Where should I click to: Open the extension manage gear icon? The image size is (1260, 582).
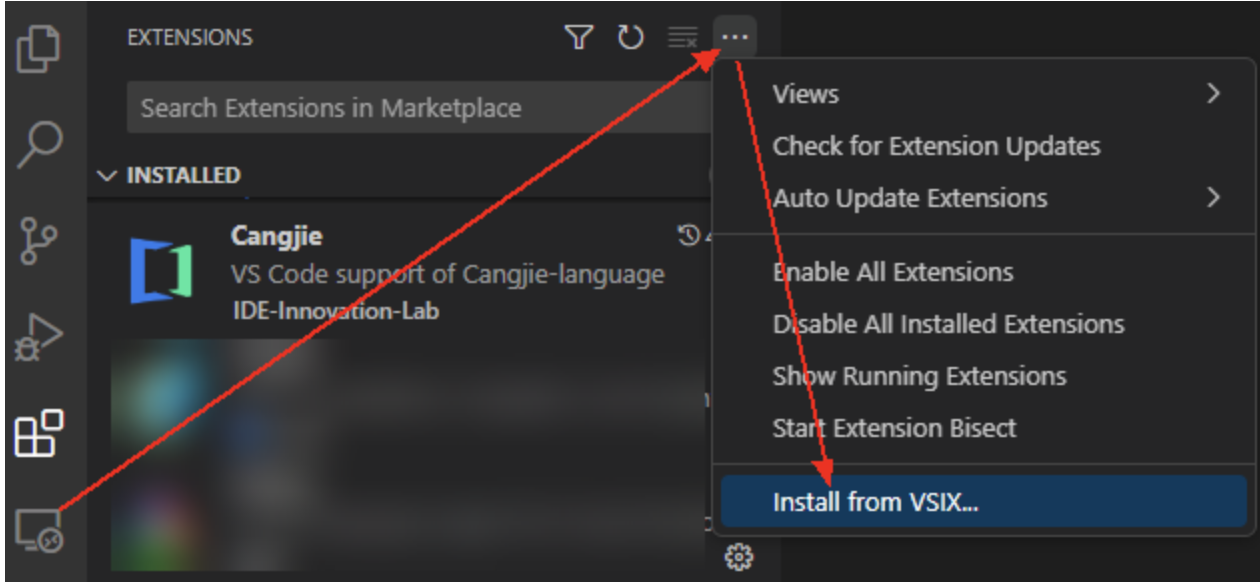(739, 557)
